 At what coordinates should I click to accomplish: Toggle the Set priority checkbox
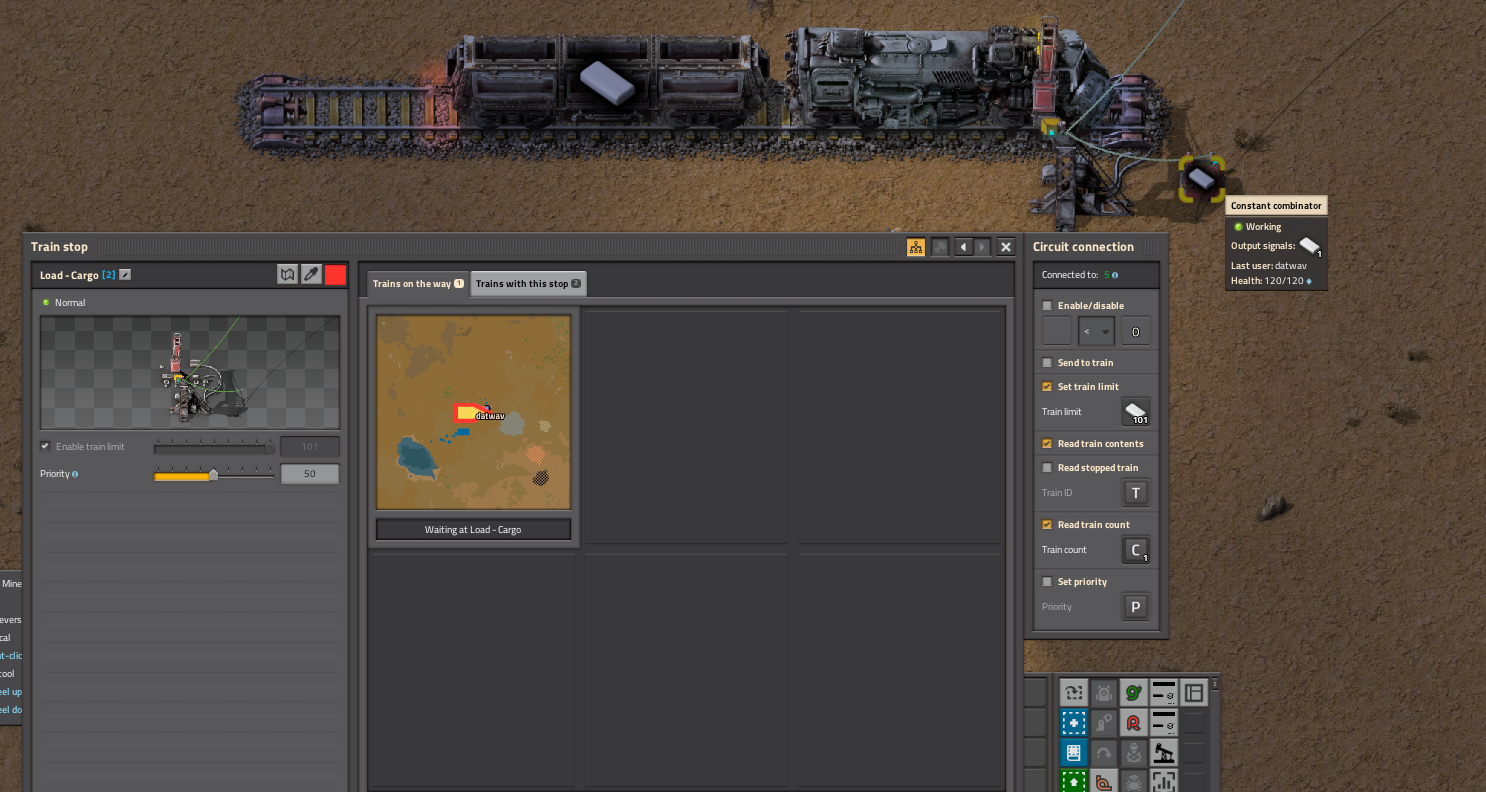[x=1047, y=582]
